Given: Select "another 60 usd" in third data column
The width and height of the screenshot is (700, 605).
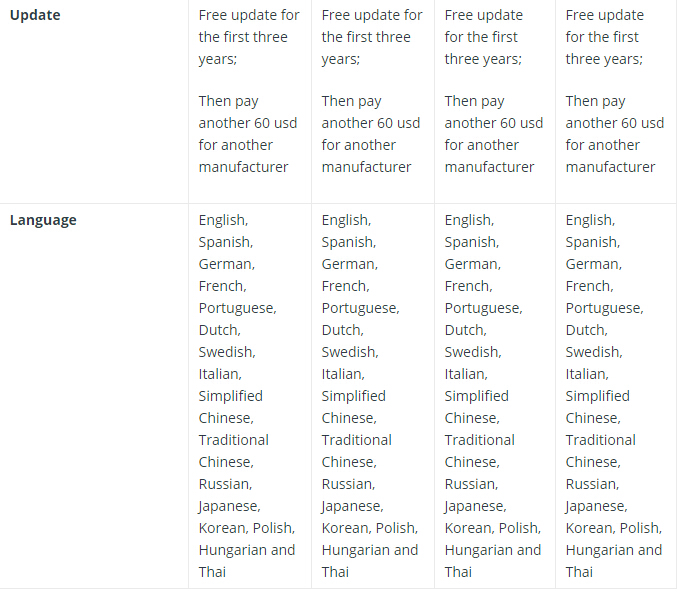Looking at the screenshot, I should coord(494,123).
